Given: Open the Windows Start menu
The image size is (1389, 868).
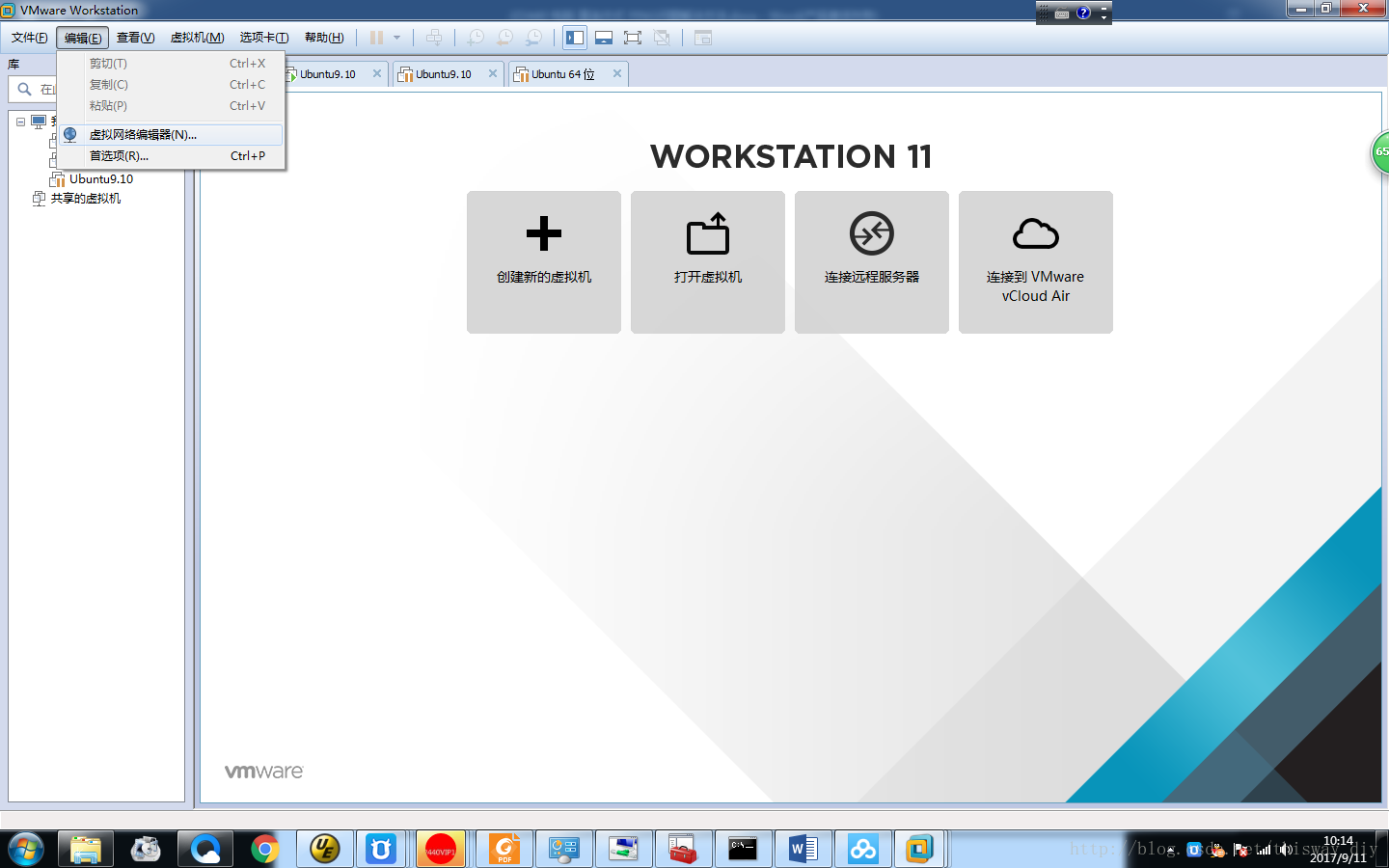Looking at the screenshot, I should click(26, 849).
